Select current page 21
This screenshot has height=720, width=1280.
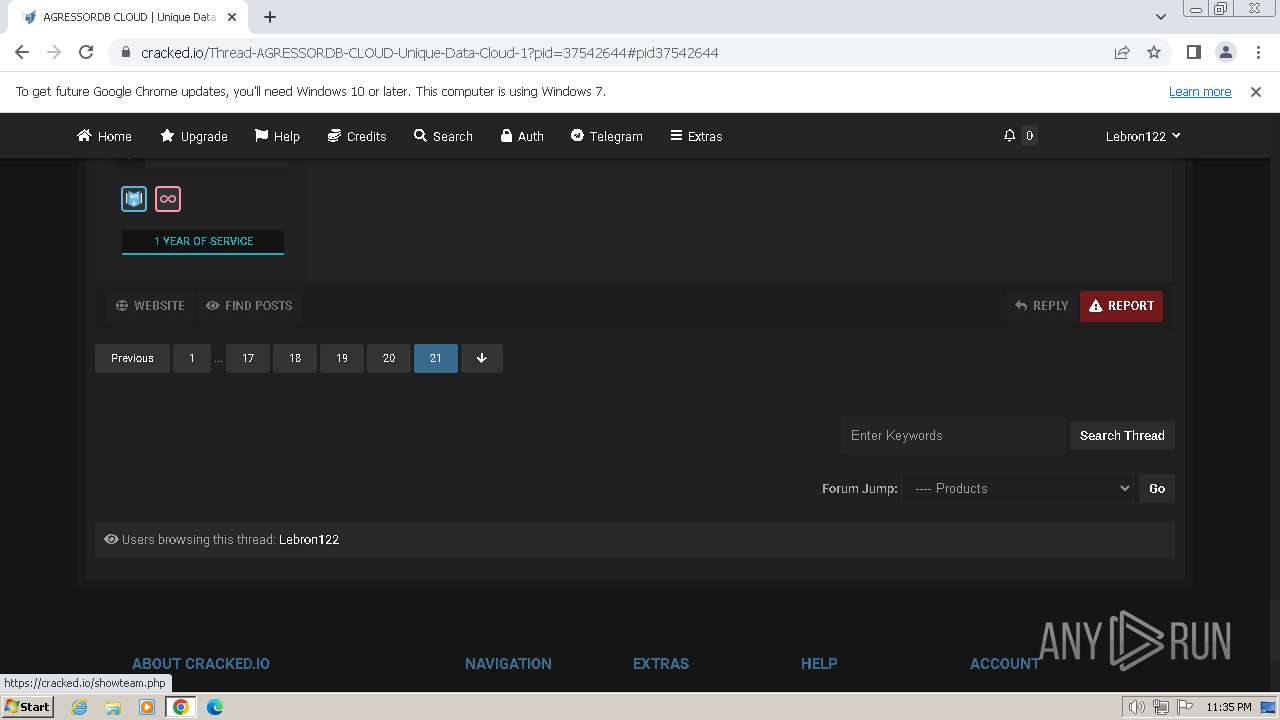436,358
